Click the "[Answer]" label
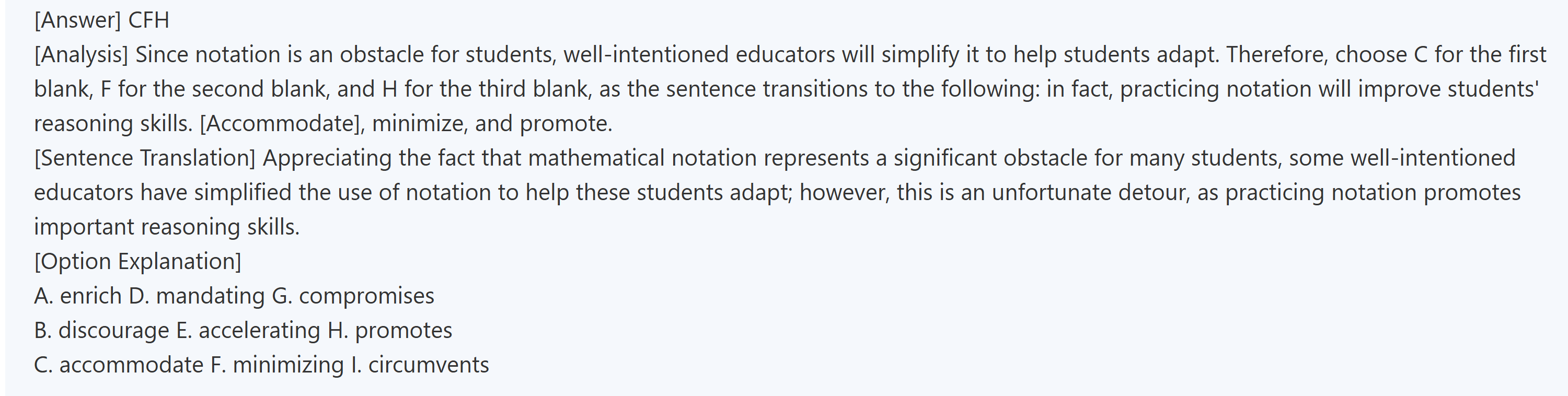1568x396 pixels. coord(77,20)
